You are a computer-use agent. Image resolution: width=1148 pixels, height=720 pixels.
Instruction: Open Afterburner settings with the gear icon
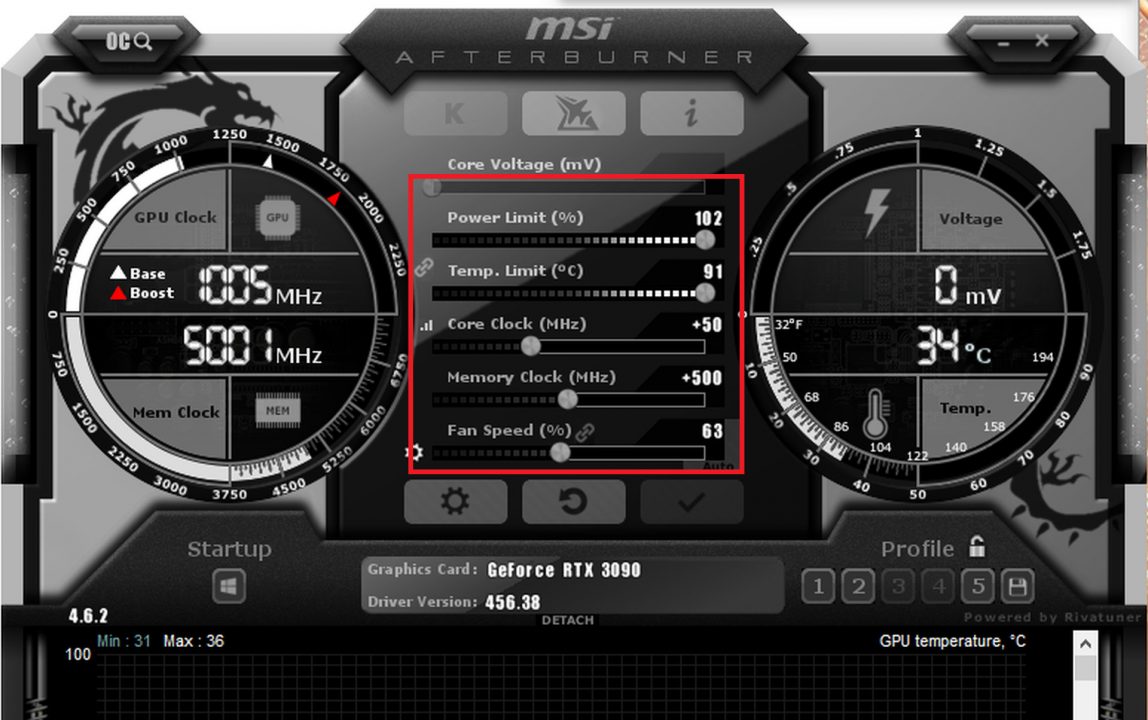pos(456,502)
